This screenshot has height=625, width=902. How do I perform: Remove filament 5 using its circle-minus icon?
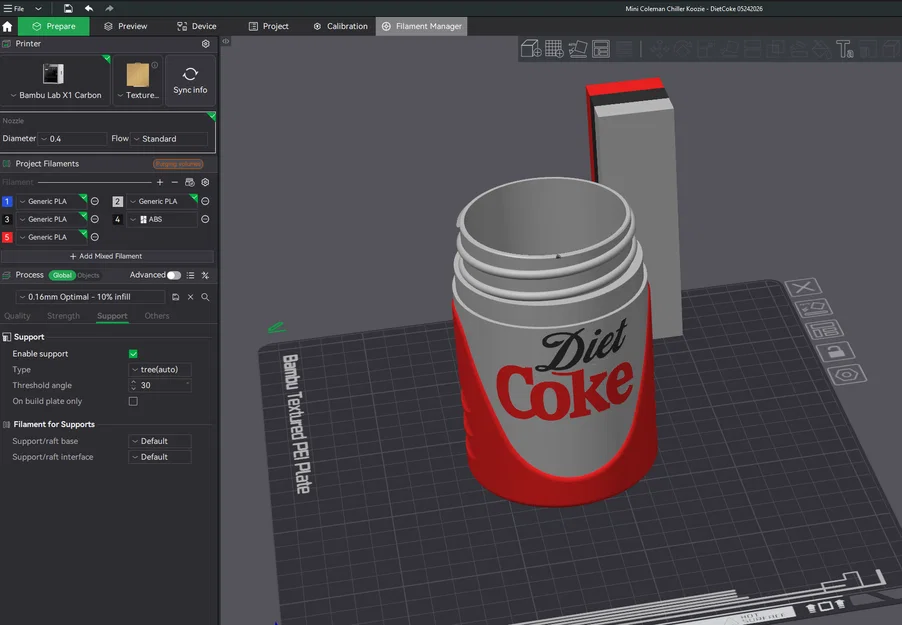[x=95, y=237]
